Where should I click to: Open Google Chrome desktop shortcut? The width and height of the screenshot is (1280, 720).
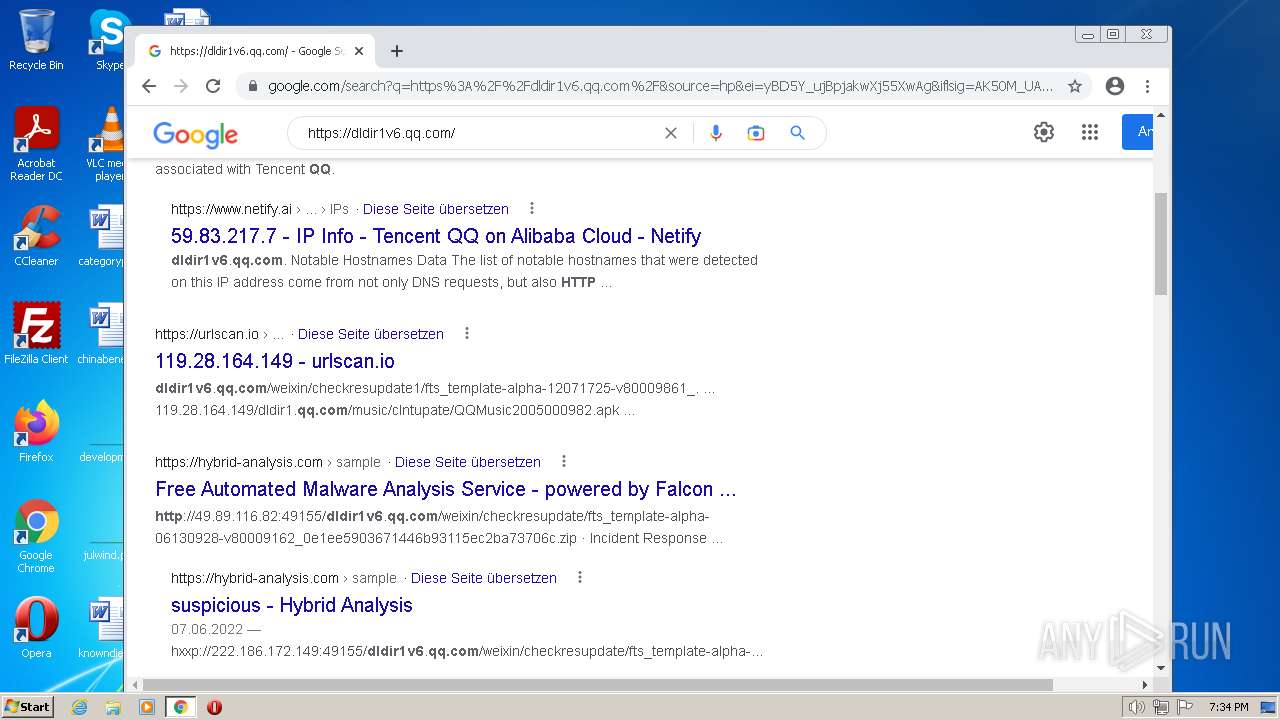coord(36,536)
